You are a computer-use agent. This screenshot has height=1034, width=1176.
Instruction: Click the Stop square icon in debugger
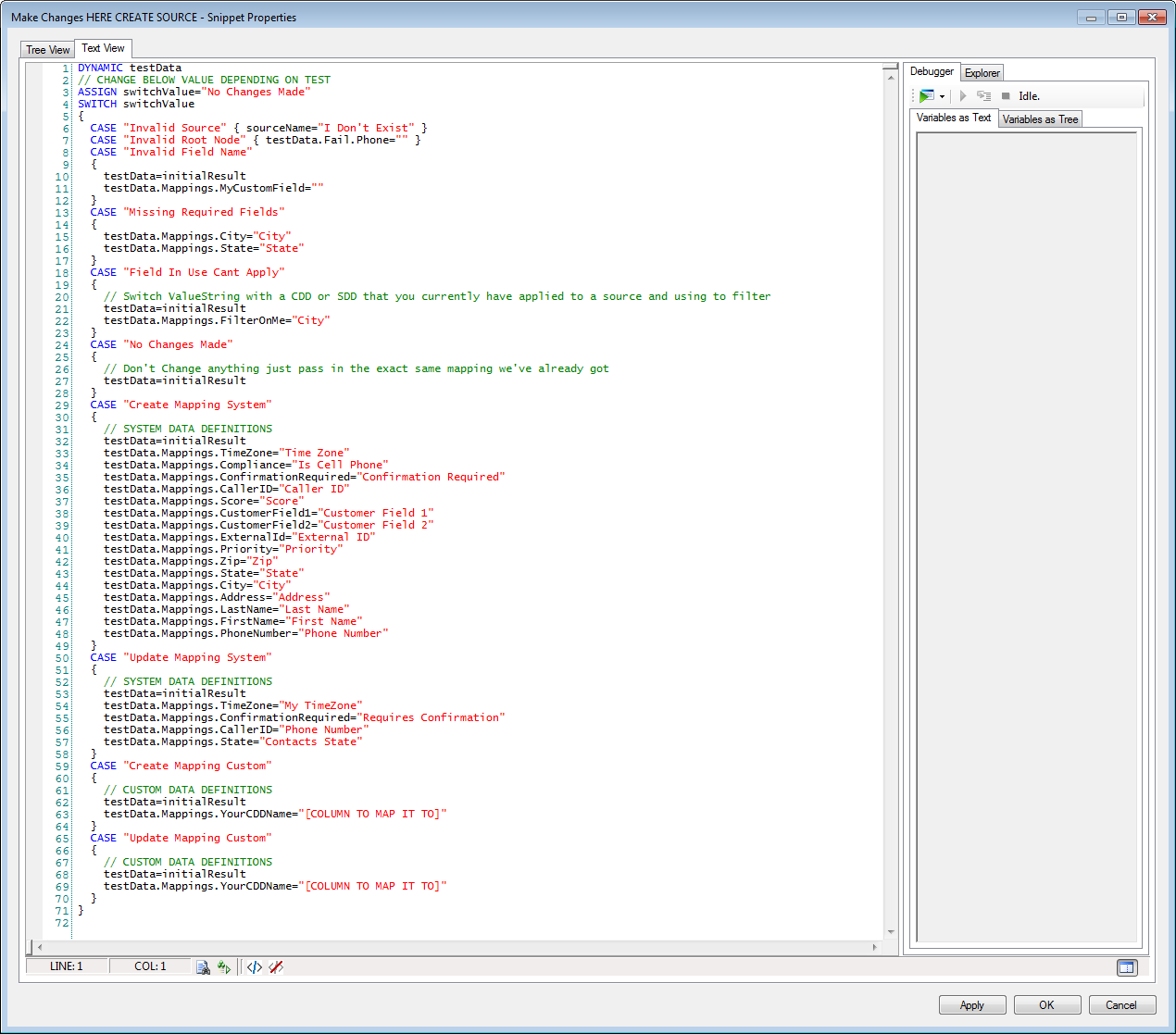tap(1006, 96)
